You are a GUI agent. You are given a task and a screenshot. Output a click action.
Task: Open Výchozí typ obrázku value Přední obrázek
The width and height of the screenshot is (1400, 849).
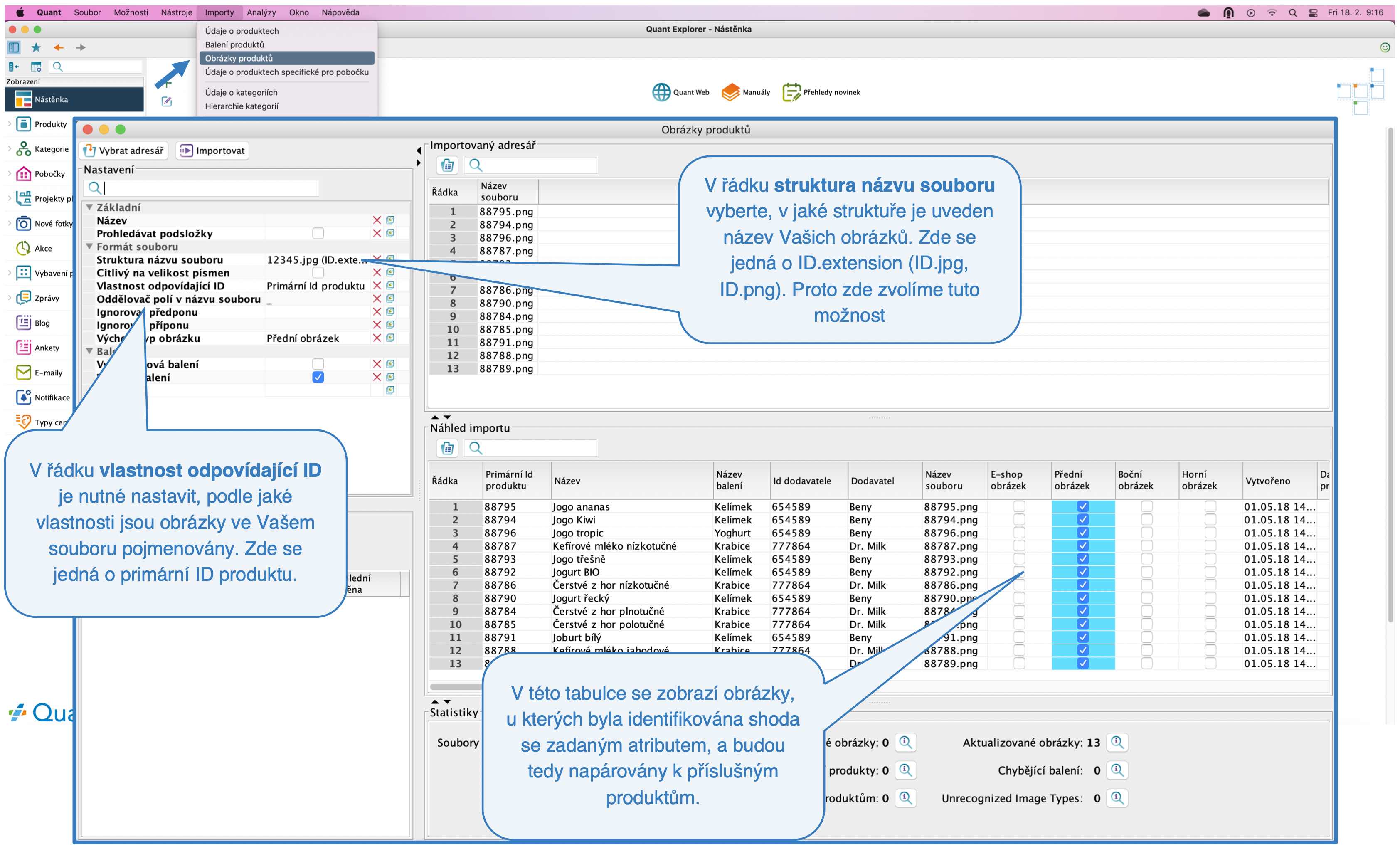[x=317, y=338]
